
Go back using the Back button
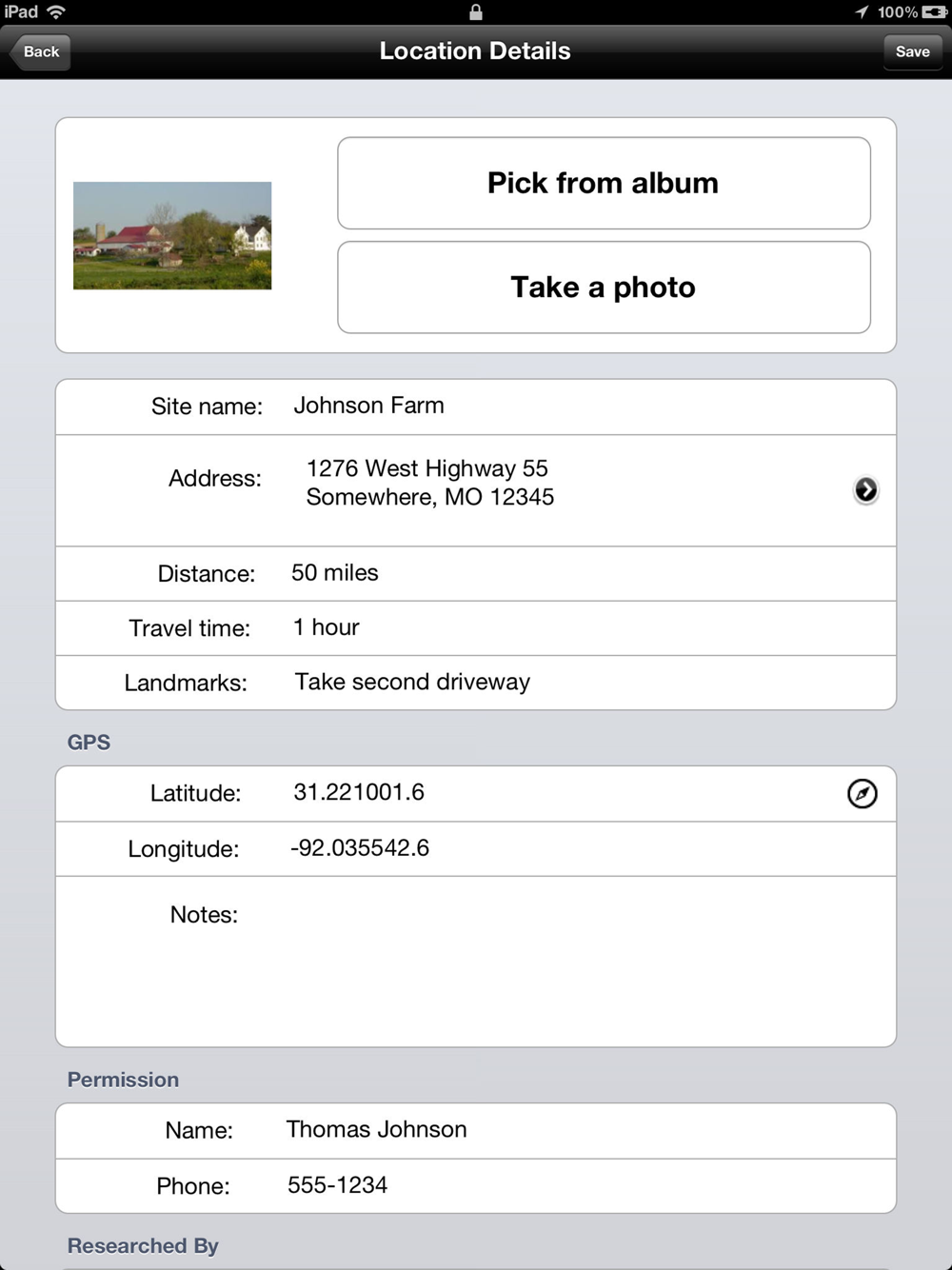39,51
